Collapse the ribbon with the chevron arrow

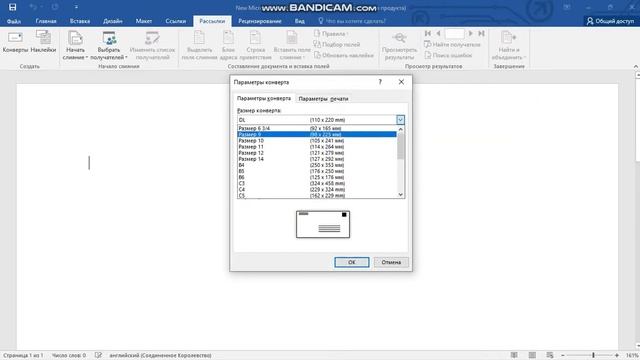pos(636,67)
